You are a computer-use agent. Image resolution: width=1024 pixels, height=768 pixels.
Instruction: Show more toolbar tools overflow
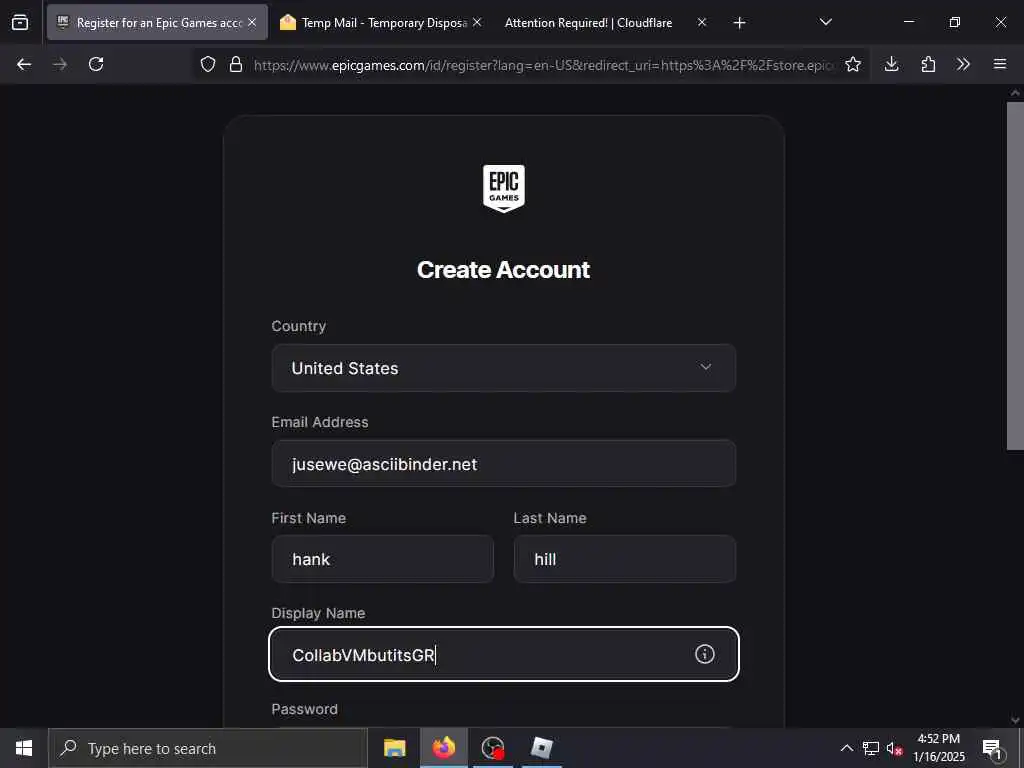coord(963,64)
